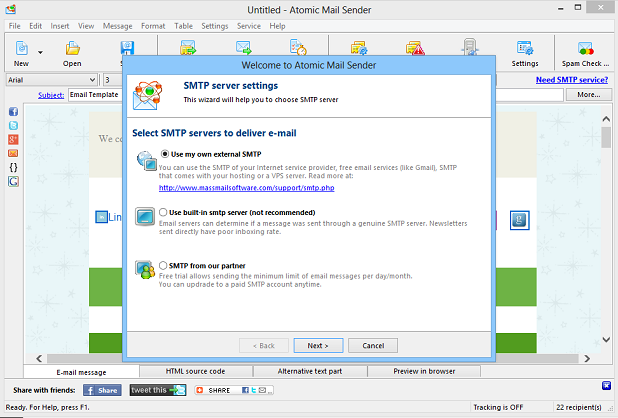Click the New document toolbar icon
618x418 pixels.
tap(22, 48)
